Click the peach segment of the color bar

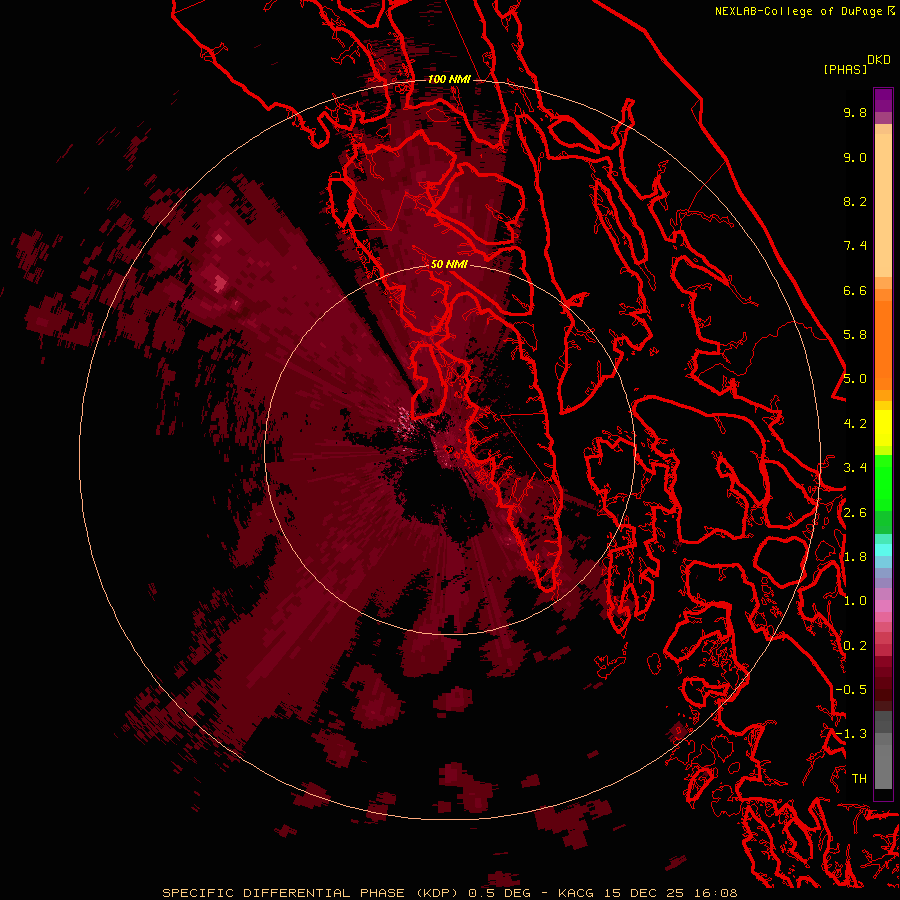(883, 205)
